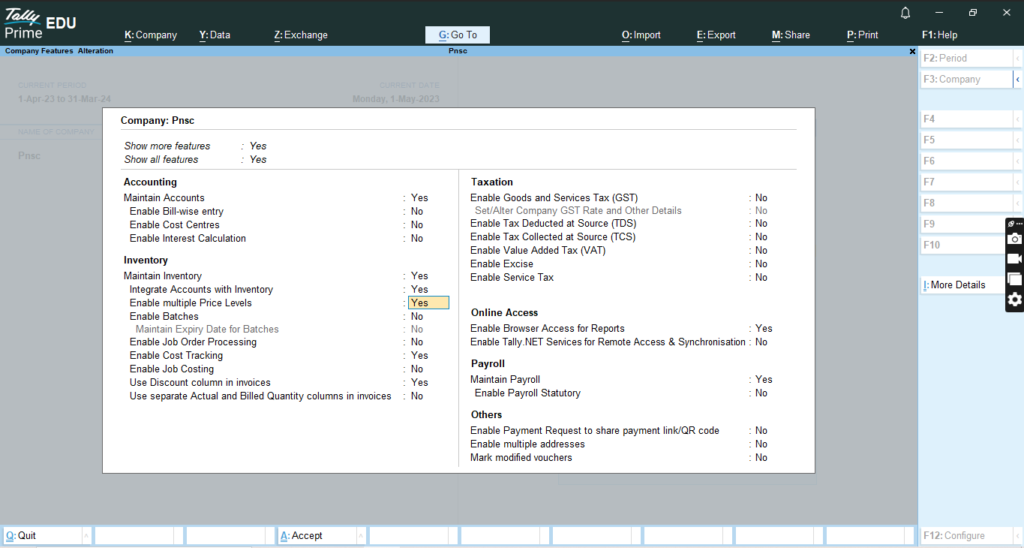This screenshot has height=548, width=1024.
Task: Click the Company: Pnsc heading
Action: 157,120
